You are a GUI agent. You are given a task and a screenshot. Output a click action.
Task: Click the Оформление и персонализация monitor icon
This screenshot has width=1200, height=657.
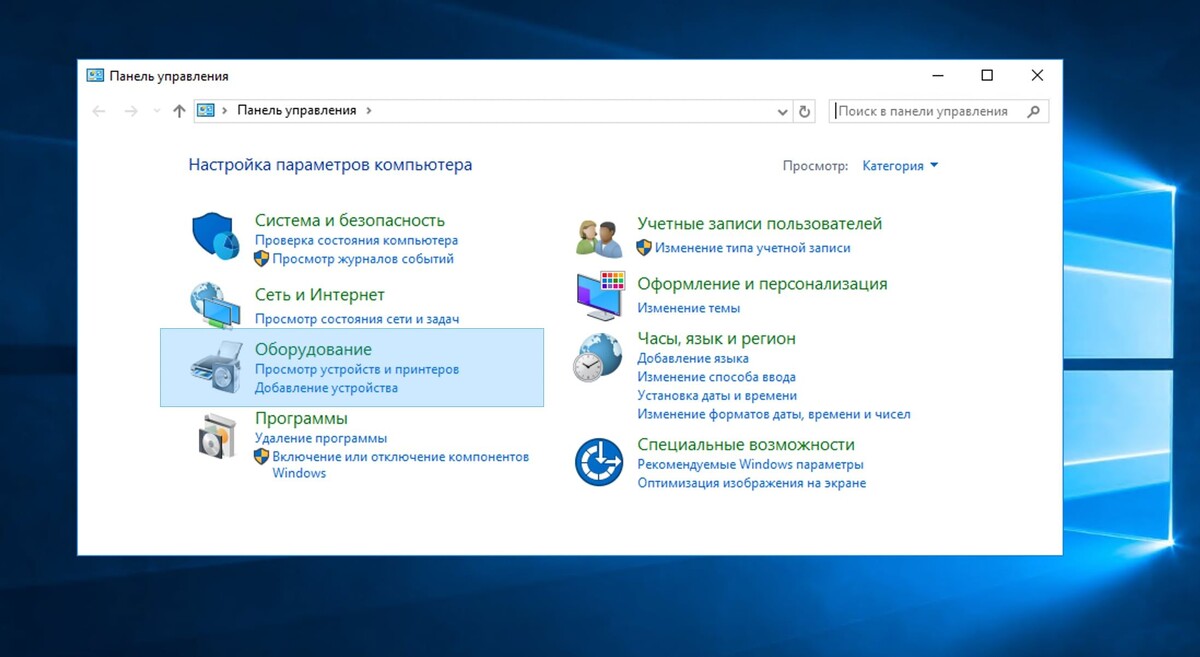(597, 293)
